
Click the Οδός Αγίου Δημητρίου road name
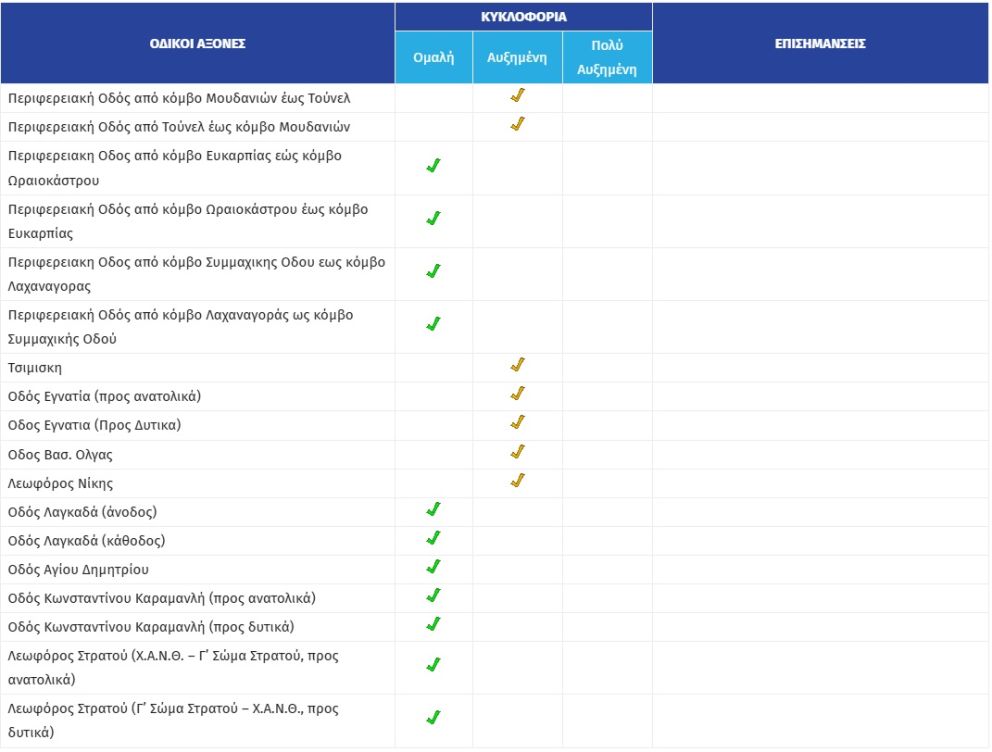78,570
